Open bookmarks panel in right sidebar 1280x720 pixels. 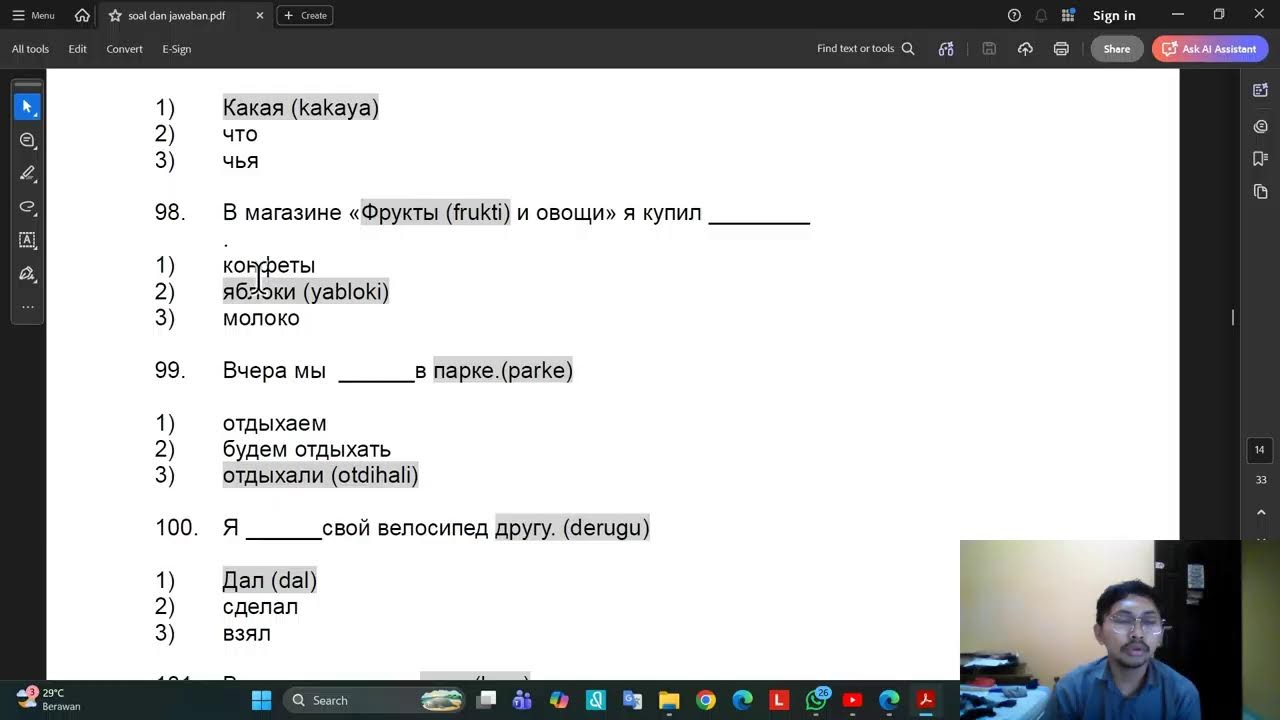click(1260, 158)
